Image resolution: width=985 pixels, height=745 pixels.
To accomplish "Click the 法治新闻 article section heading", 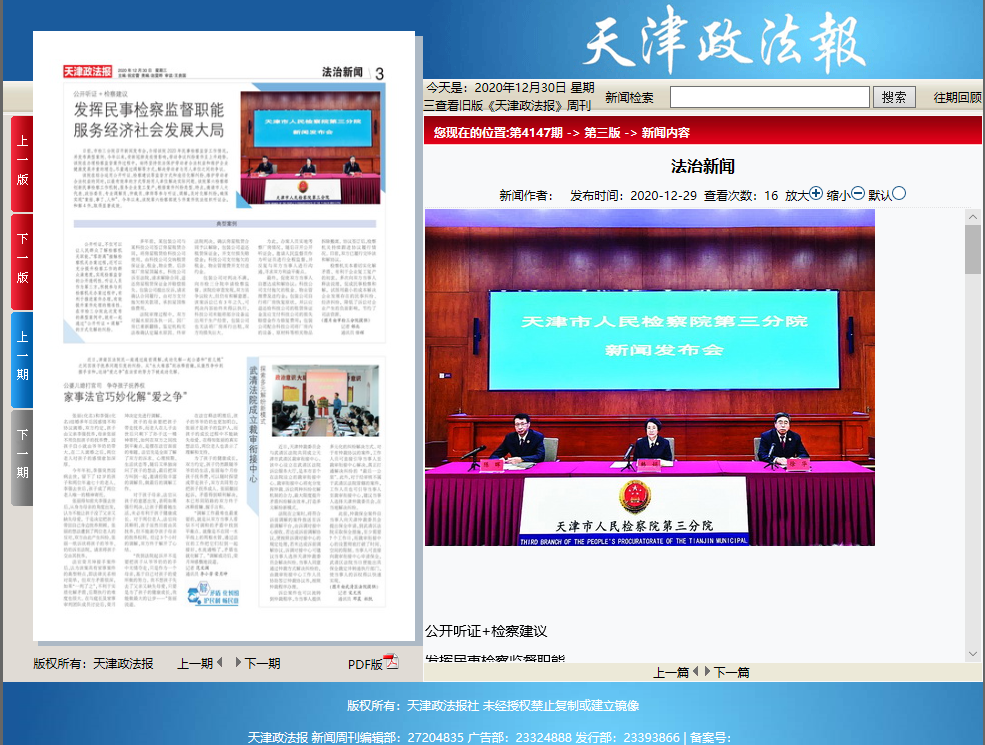I will [x=702, y=166].
